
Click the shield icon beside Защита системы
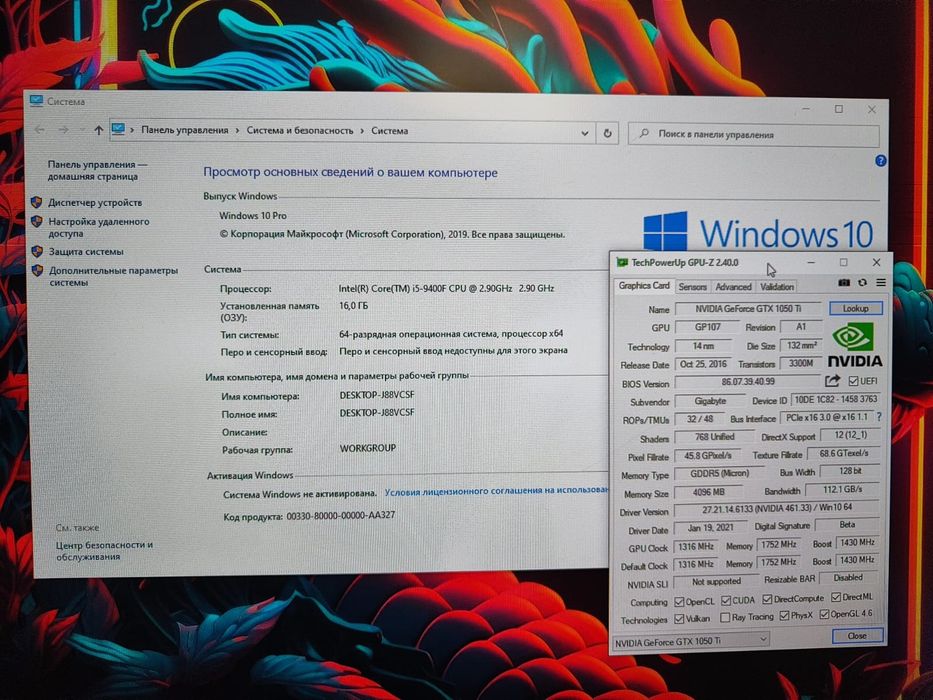click(x=37, y=251)
